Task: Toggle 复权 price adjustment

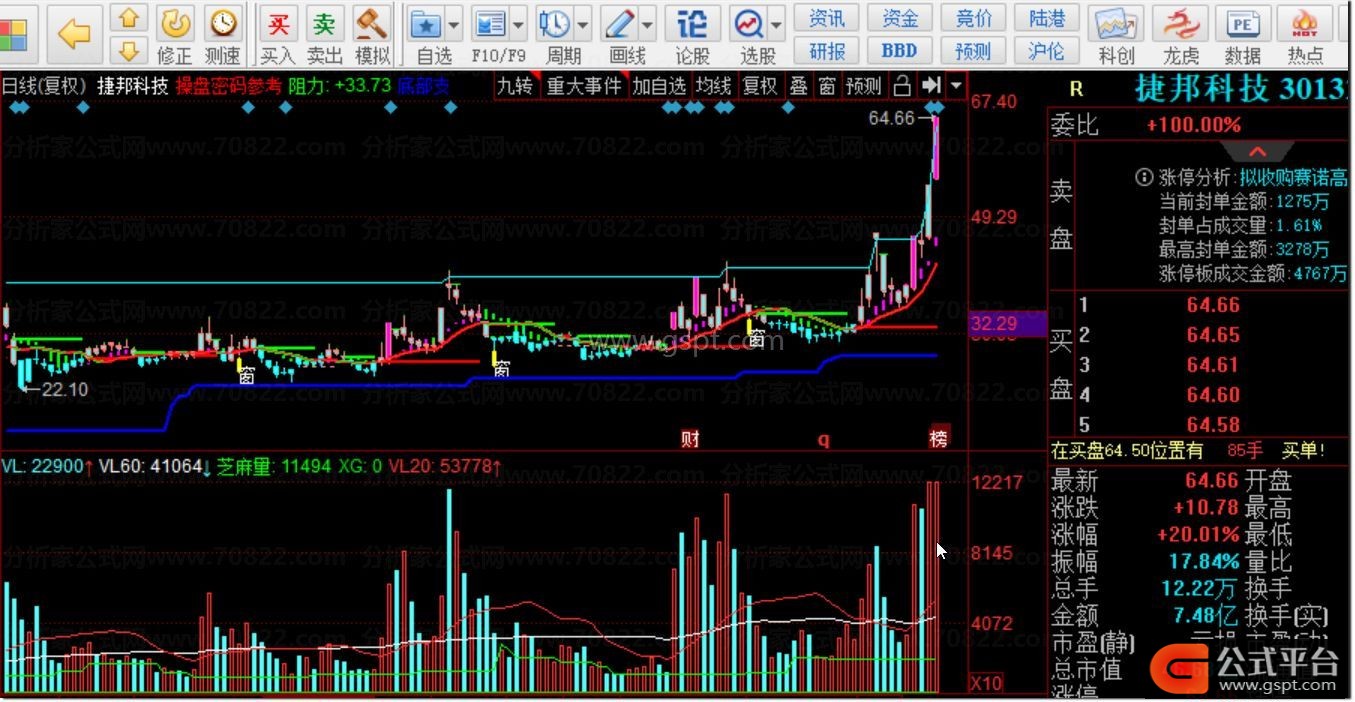Action: (760, 86)
